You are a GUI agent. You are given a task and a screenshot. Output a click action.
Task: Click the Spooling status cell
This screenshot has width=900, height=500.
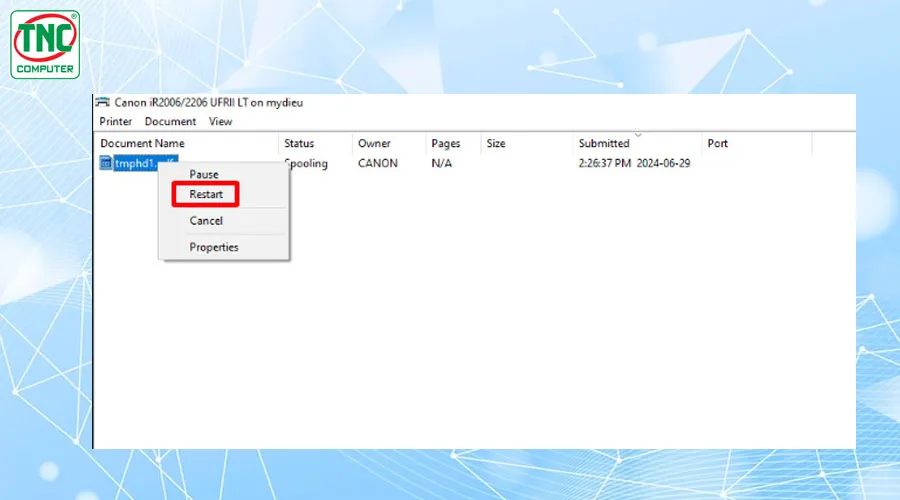tap(306, 164)
